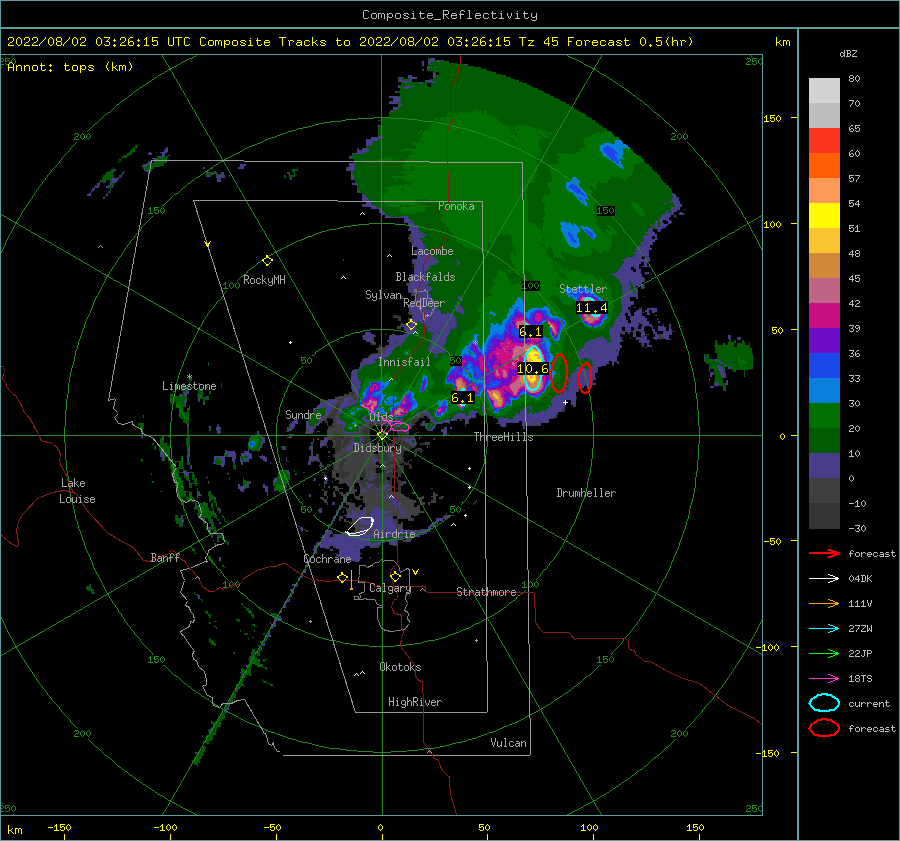Click the ThreeHills label
900x841 pixels.
pyautogui.click(x=503, y=437)
